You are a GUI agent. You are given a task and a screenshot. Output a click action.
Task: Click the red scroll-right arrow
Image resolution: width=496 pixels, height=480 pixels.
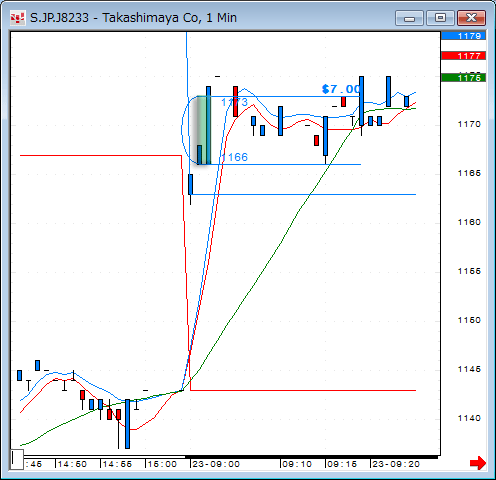tap(478, 463)
